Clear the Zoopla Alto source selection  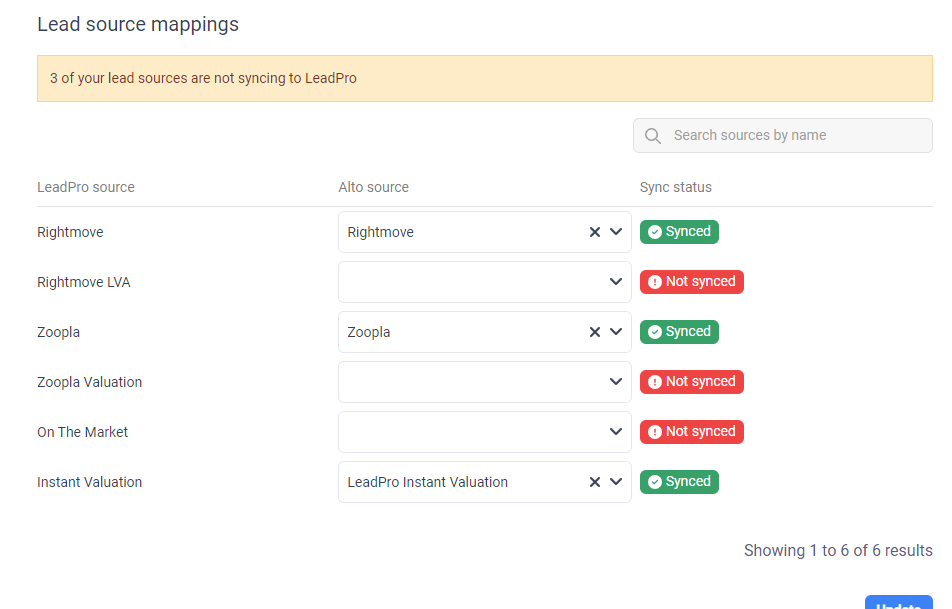coord(594,332)
